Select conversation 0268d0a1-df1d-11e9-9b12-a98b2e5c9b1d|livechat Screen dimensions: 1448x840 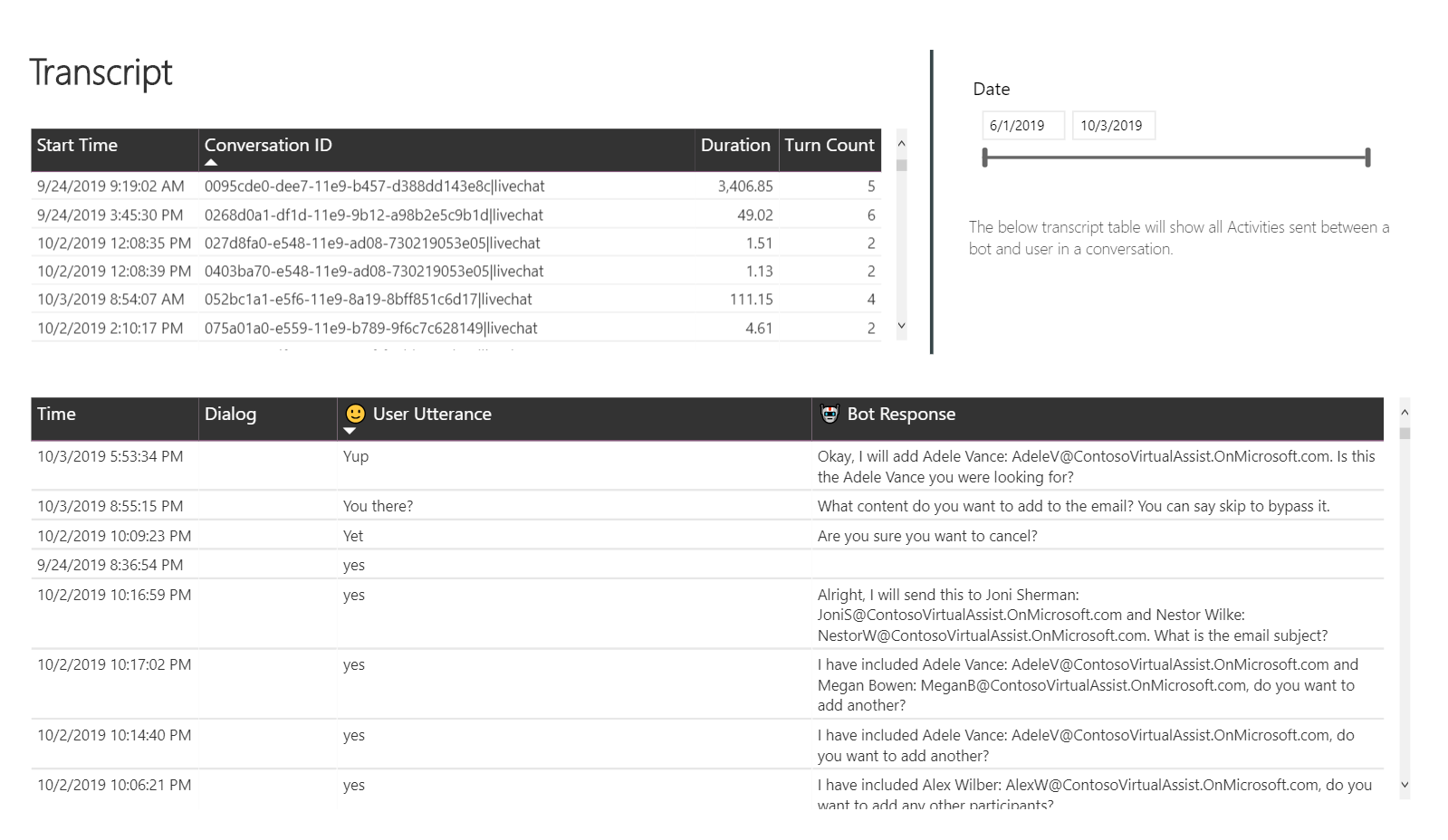click(x=373, y=215)
